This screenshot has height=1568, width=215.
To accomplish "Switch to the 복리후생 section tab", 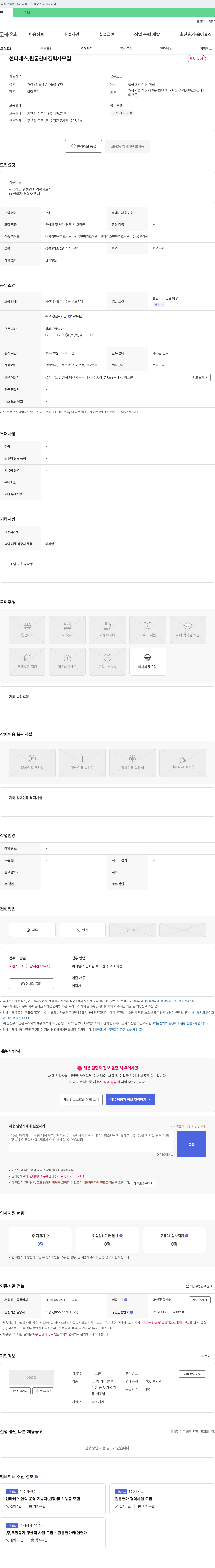I will tap(126, 49).
